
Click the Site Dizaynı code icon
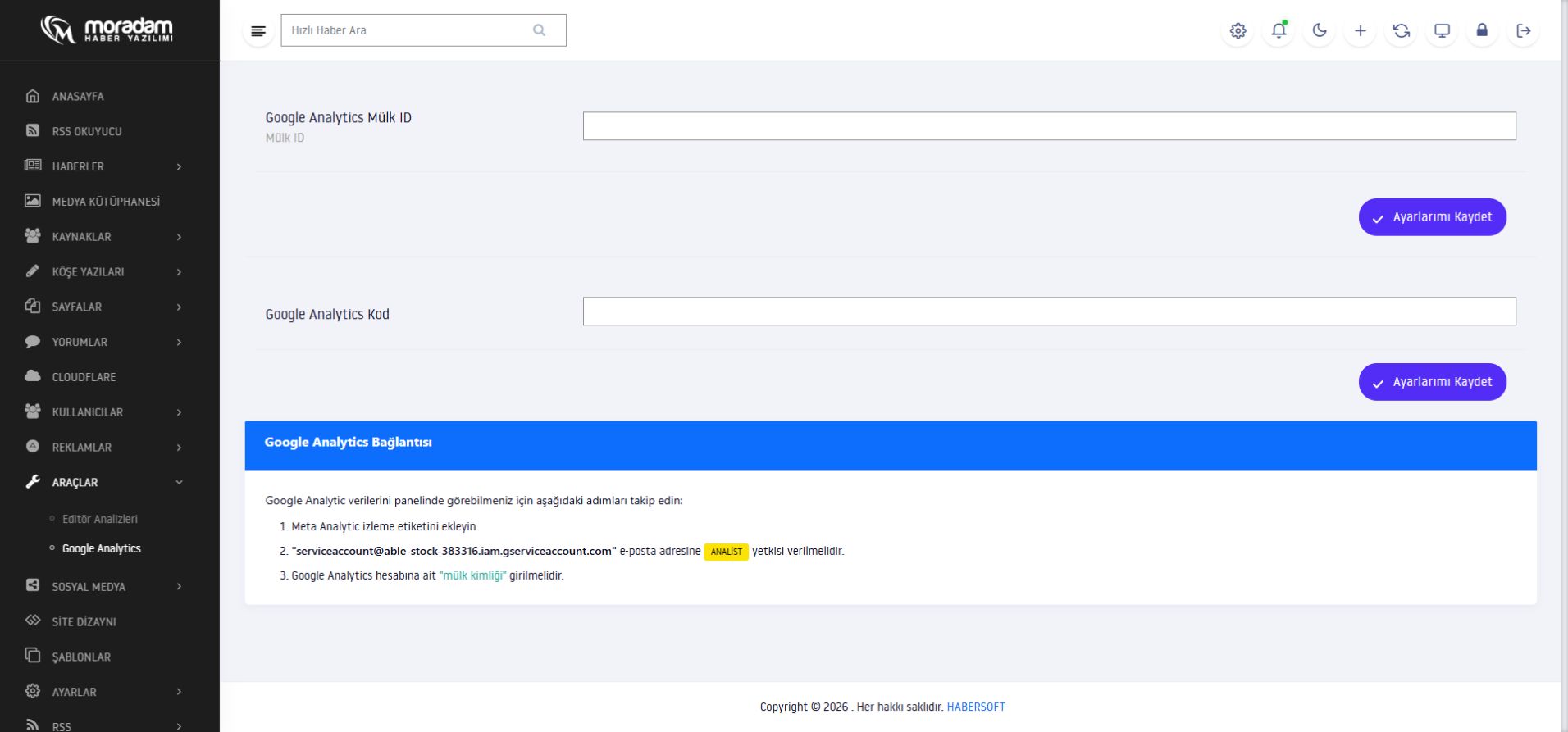(x=33, y=621)
